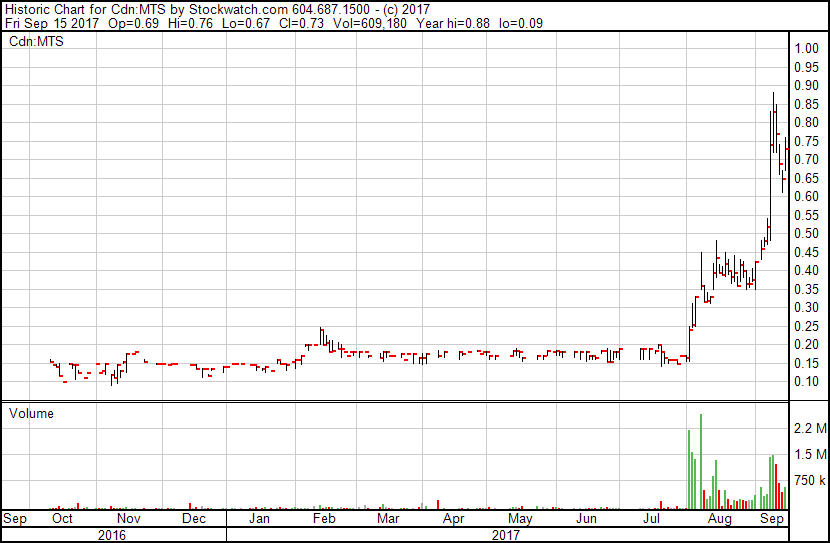Viewport: 830px width, 543px height.
Task: Select the 'Cl=0.73' close value
Action: 301,23
